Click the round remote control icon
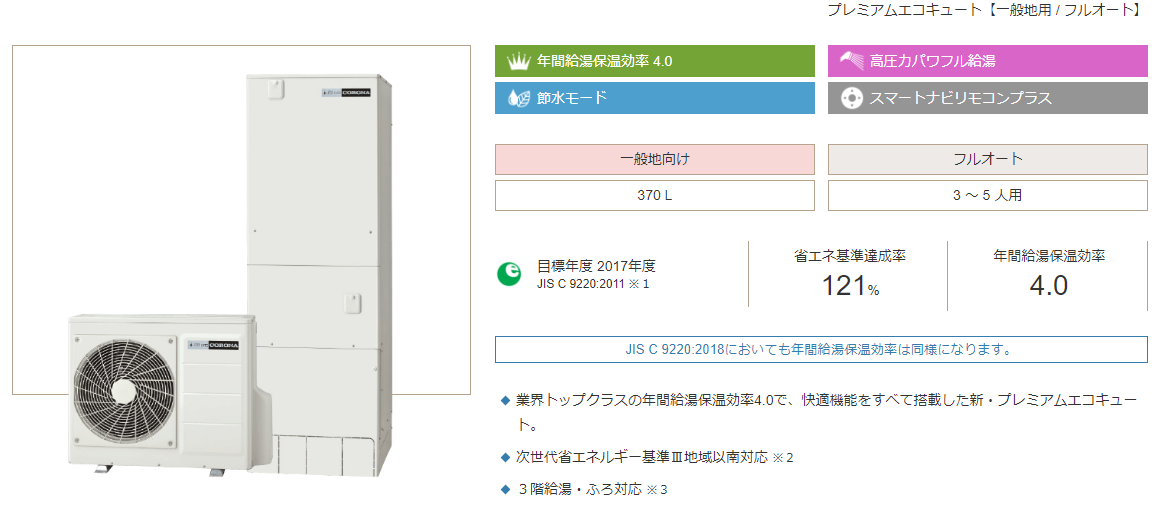The image size is (1158, 520). 852,98
